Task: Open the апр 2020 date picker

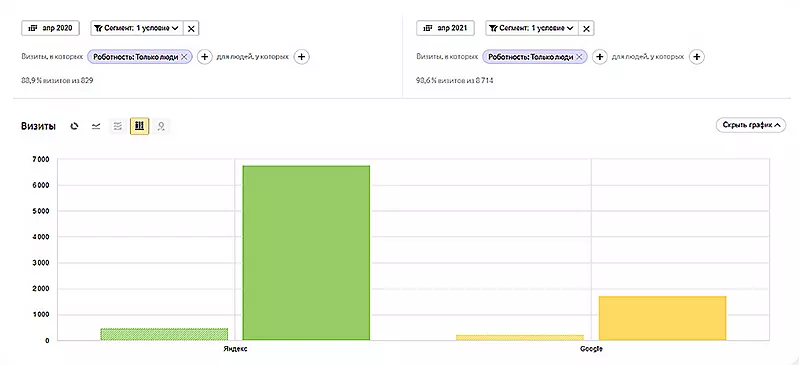Action: tap(51, 28)
